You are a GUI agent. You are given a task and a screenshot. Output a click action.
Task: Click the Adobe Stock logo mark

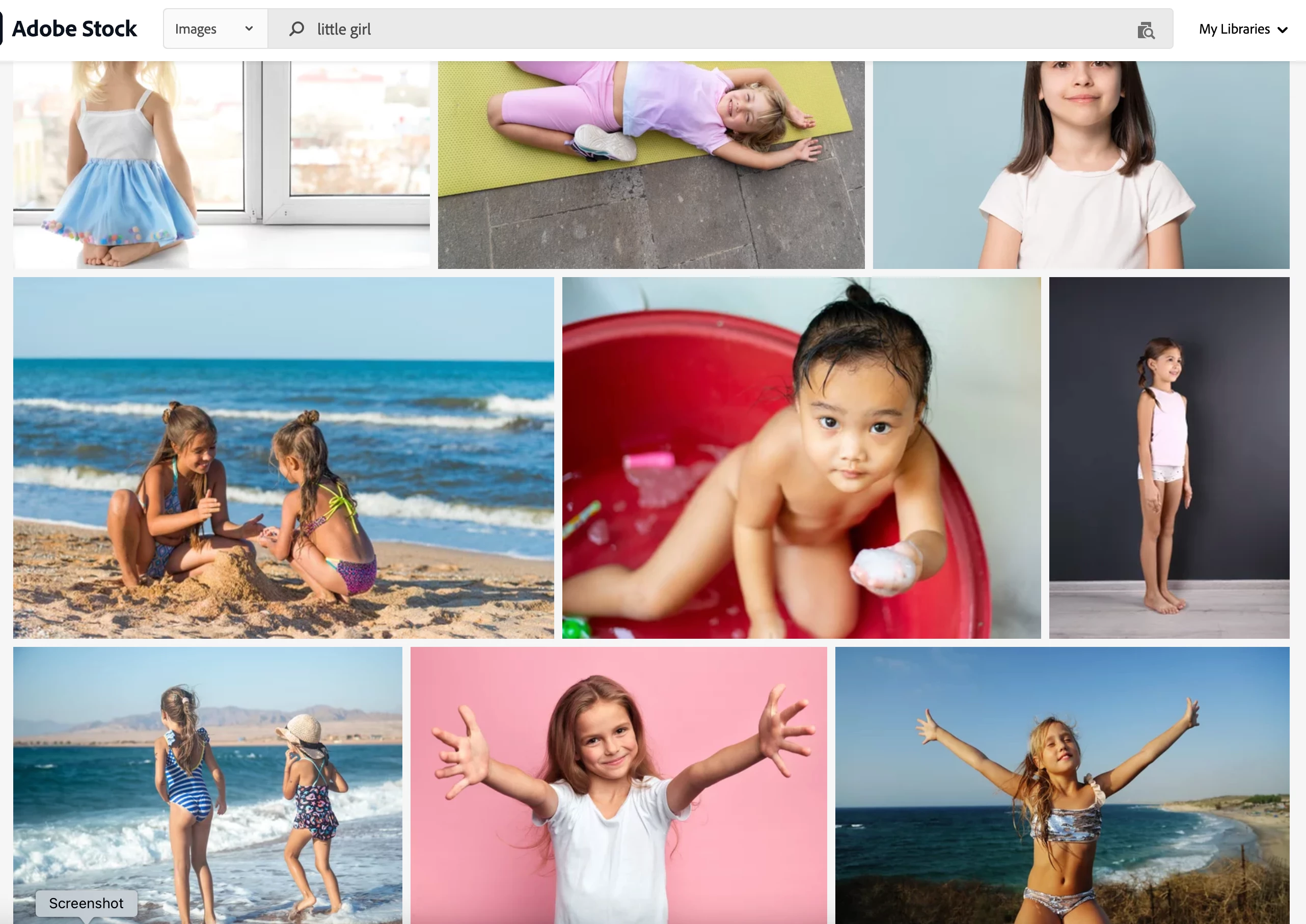pyautogui.click(x=2, y=29)
